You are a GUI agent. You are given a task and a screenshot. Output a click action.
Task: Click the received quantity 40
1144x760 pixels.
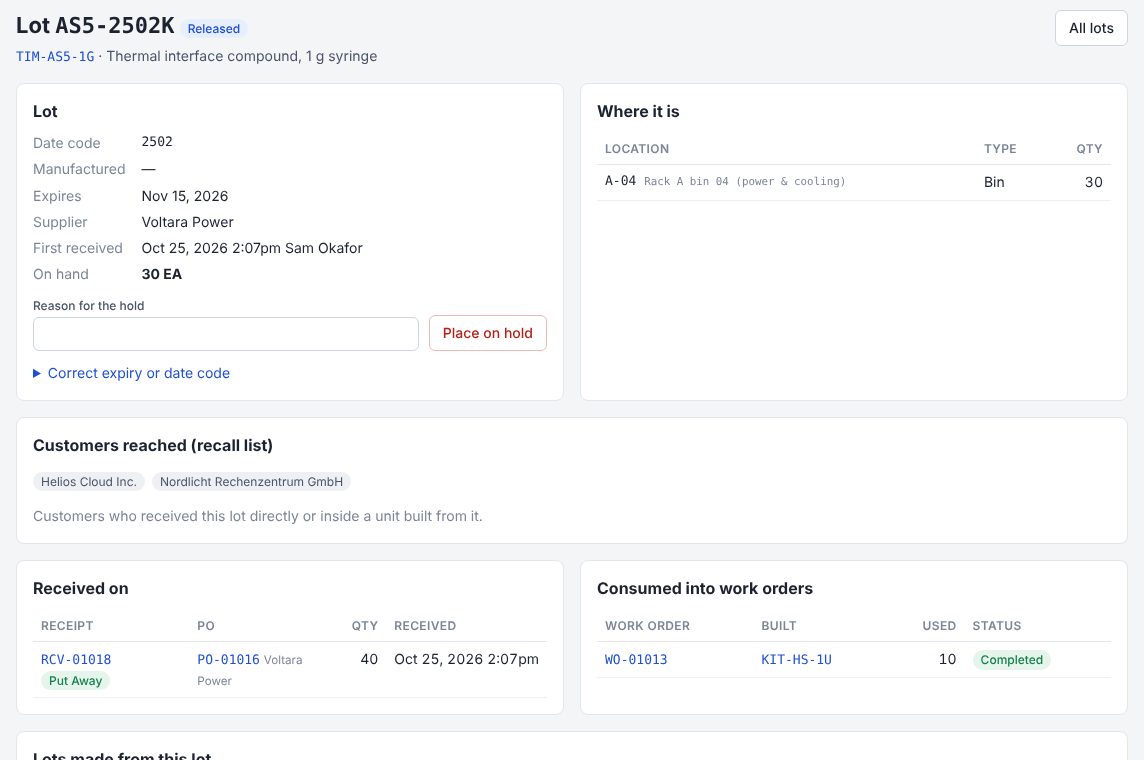369,659
